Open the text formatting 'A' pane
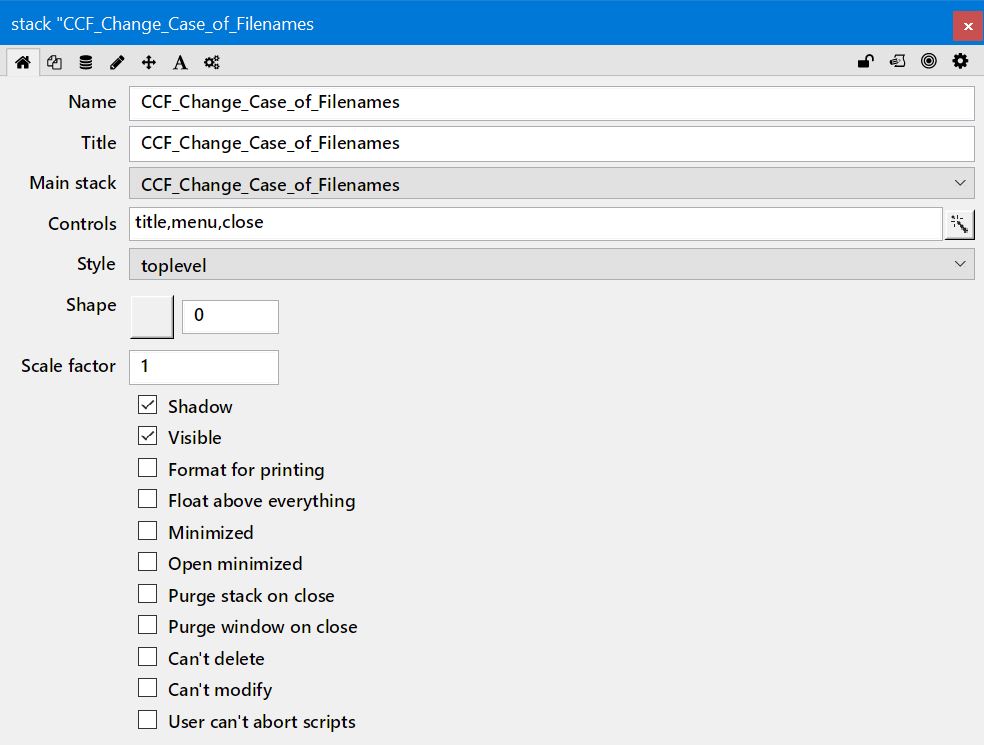Screen dimensions: 984x745 point(180,62)
